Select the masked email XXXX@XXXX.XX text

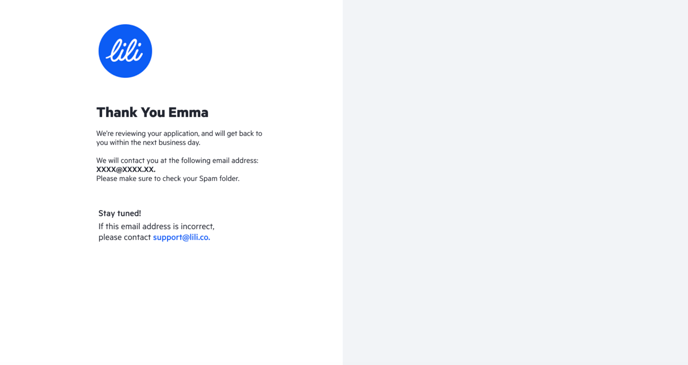126,169
